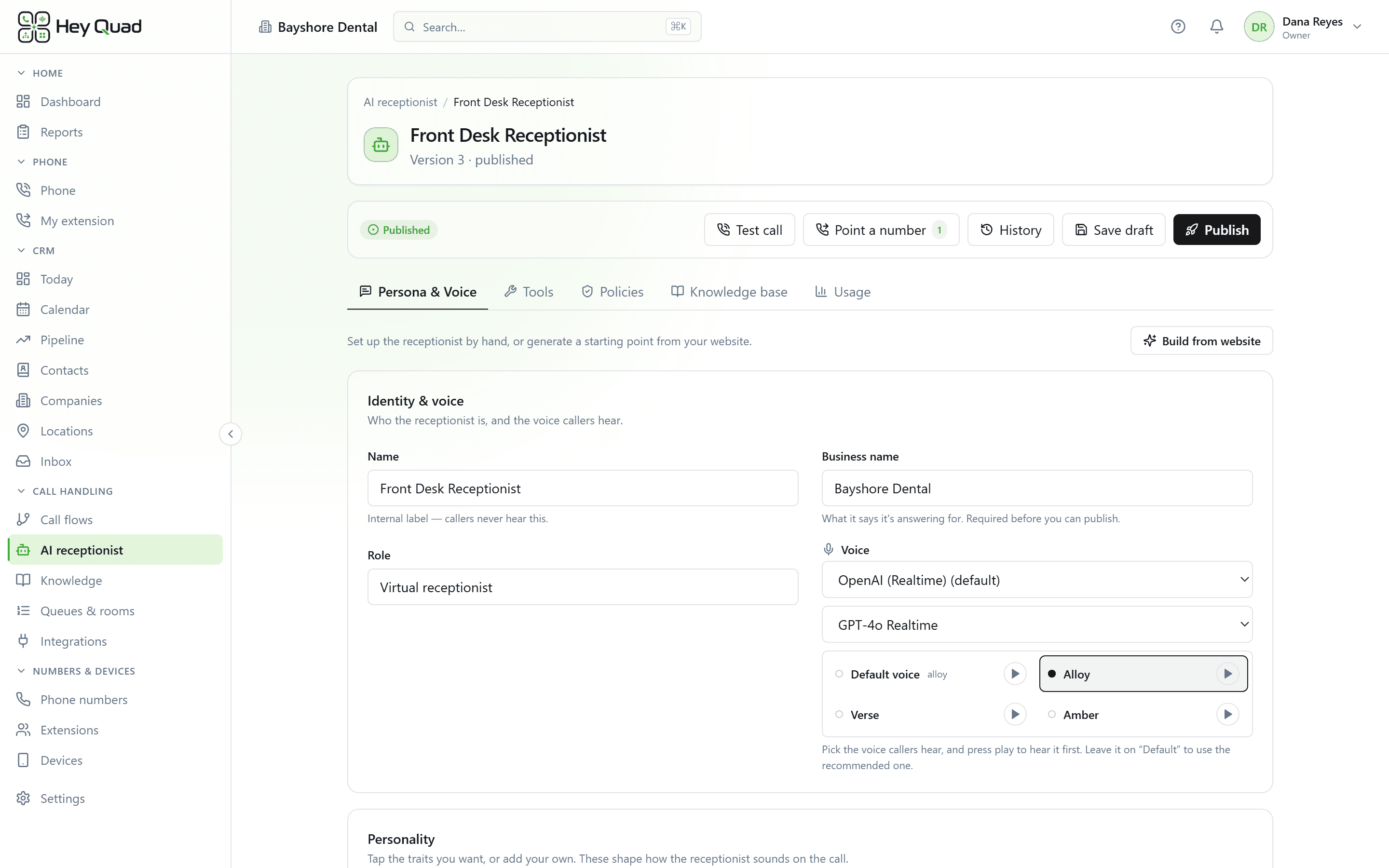Click Point a number button
Screen dimensions: 1389x868
881,230
